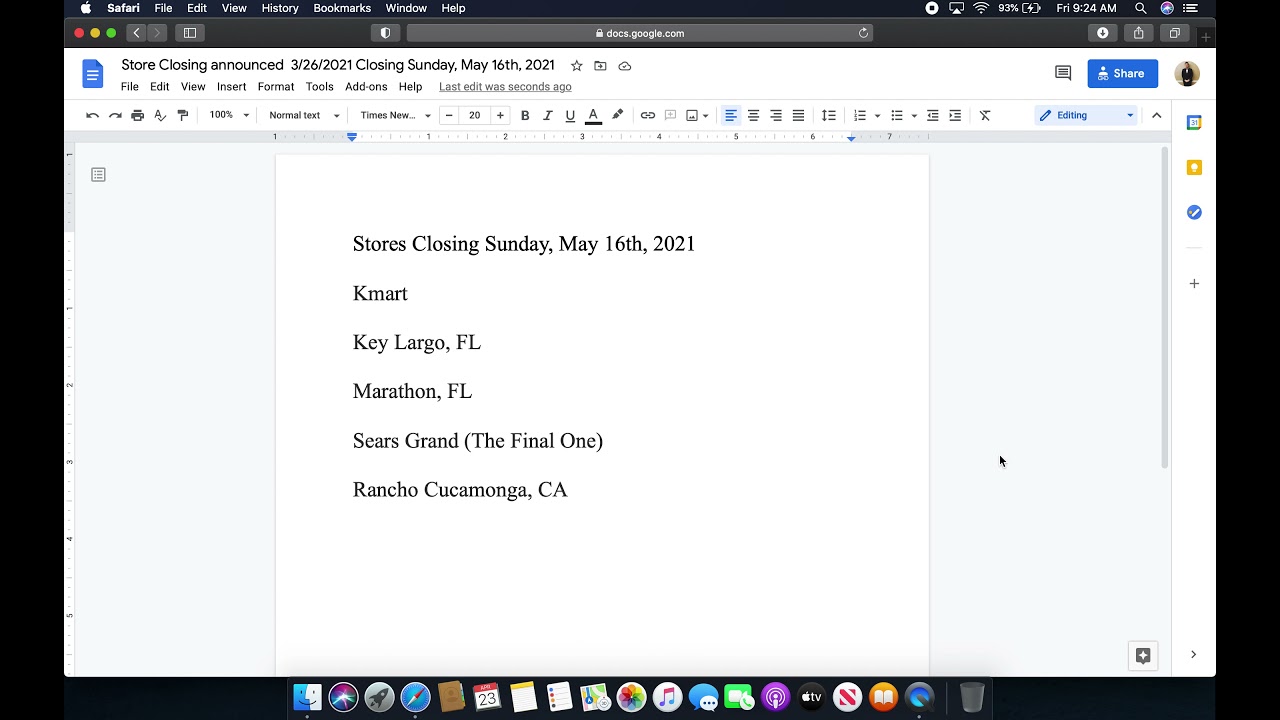
Task: Click the Explore button at bottom right
Action: pyautogui.click(x=1143, y=656)
